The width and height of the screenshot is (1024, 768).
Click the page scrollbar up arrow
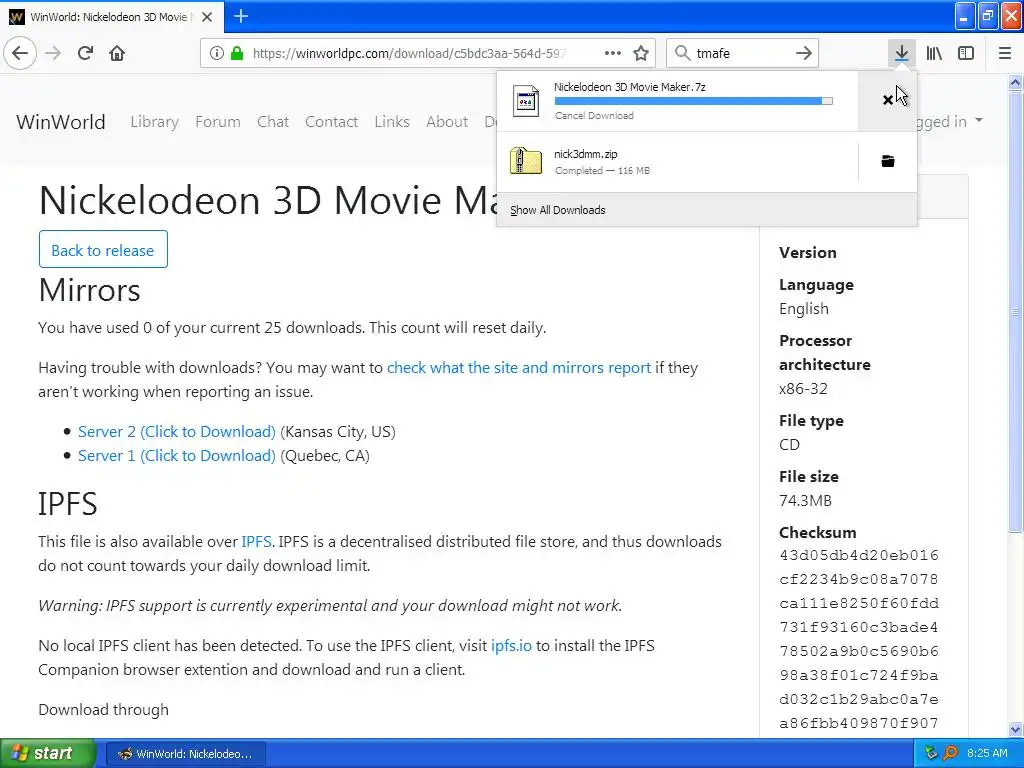tap(1016, 82)
